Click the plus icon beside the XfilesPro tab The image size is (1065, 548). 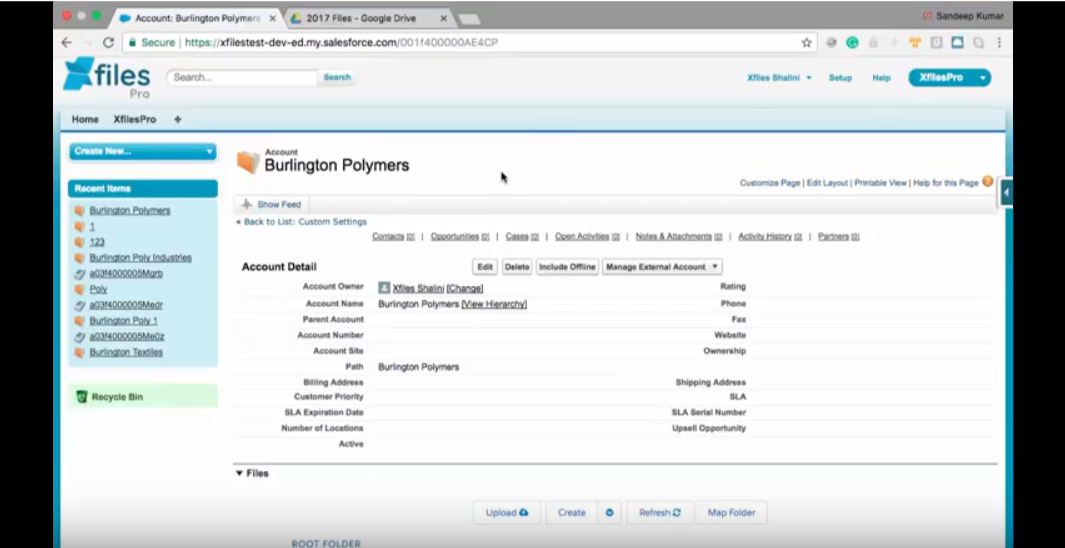pyautogui.click(x=177, y=119)
